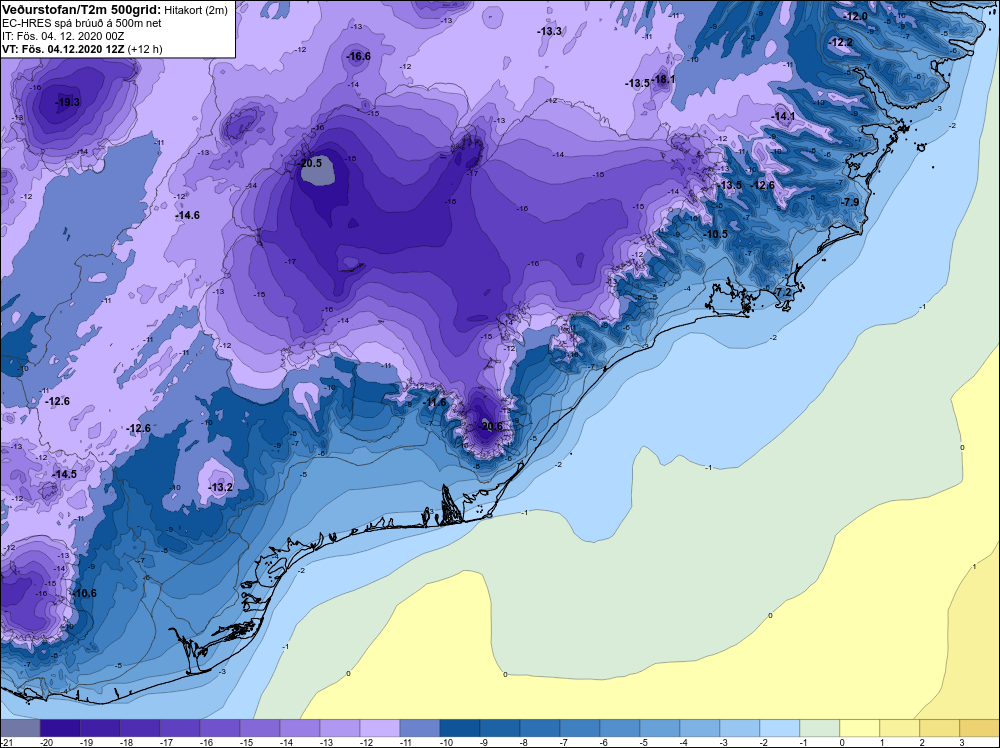Click the -13.2 temperature label

[x=221, y=487]
